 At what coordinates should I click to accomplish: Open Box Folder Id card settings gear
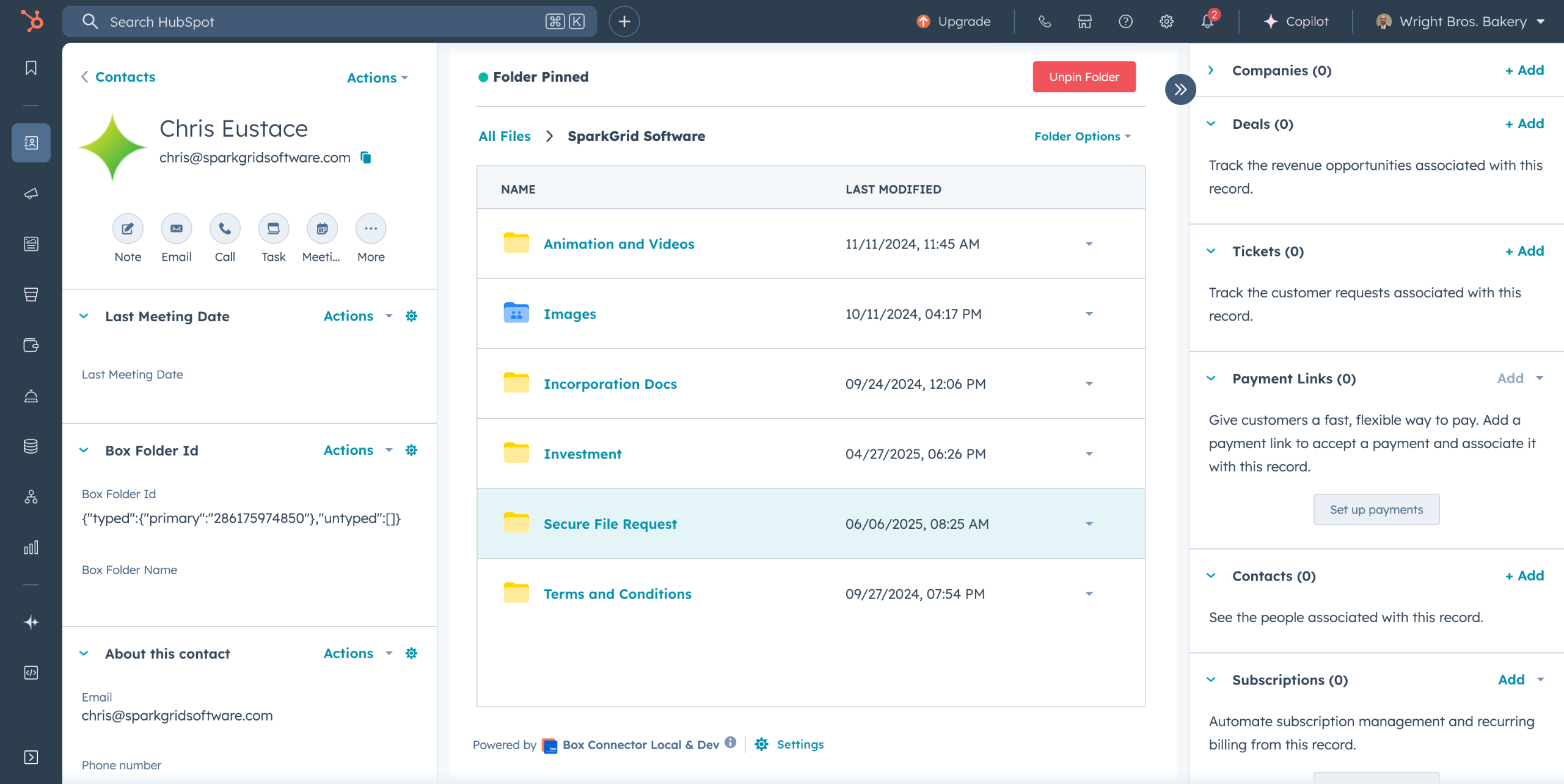[x=412, y=450]
